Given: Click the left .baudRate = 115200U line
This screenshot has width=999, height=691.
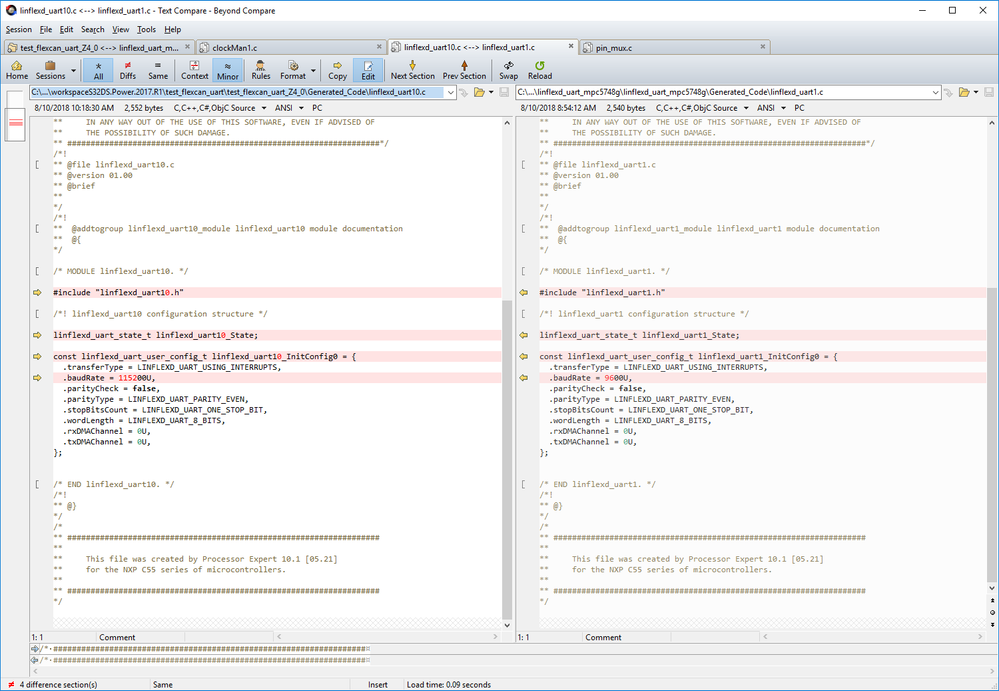Looking at the screenshot, I should tap(277, 378).
